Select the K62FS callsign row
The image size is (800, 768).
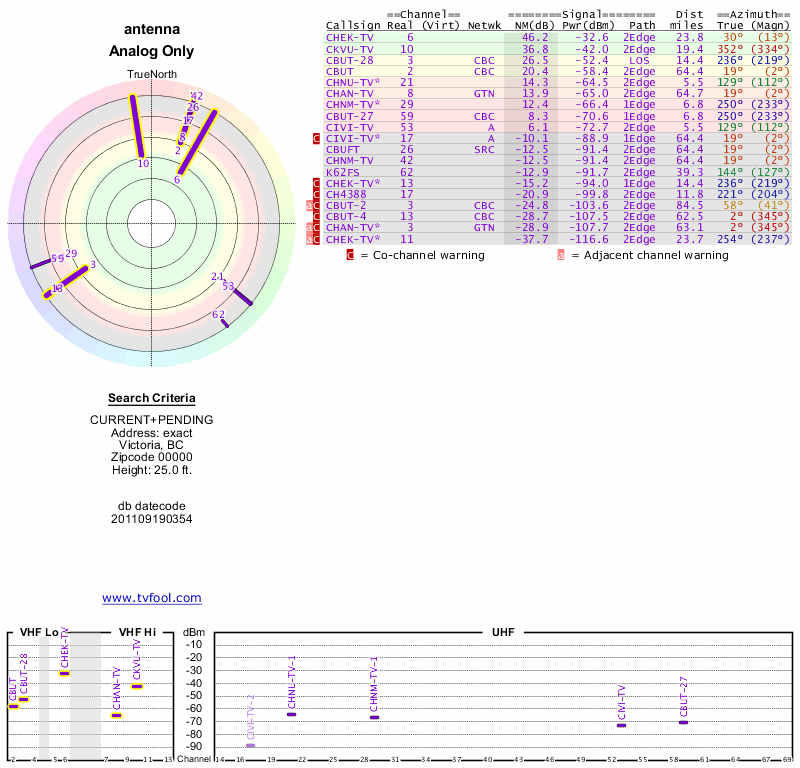343,172
